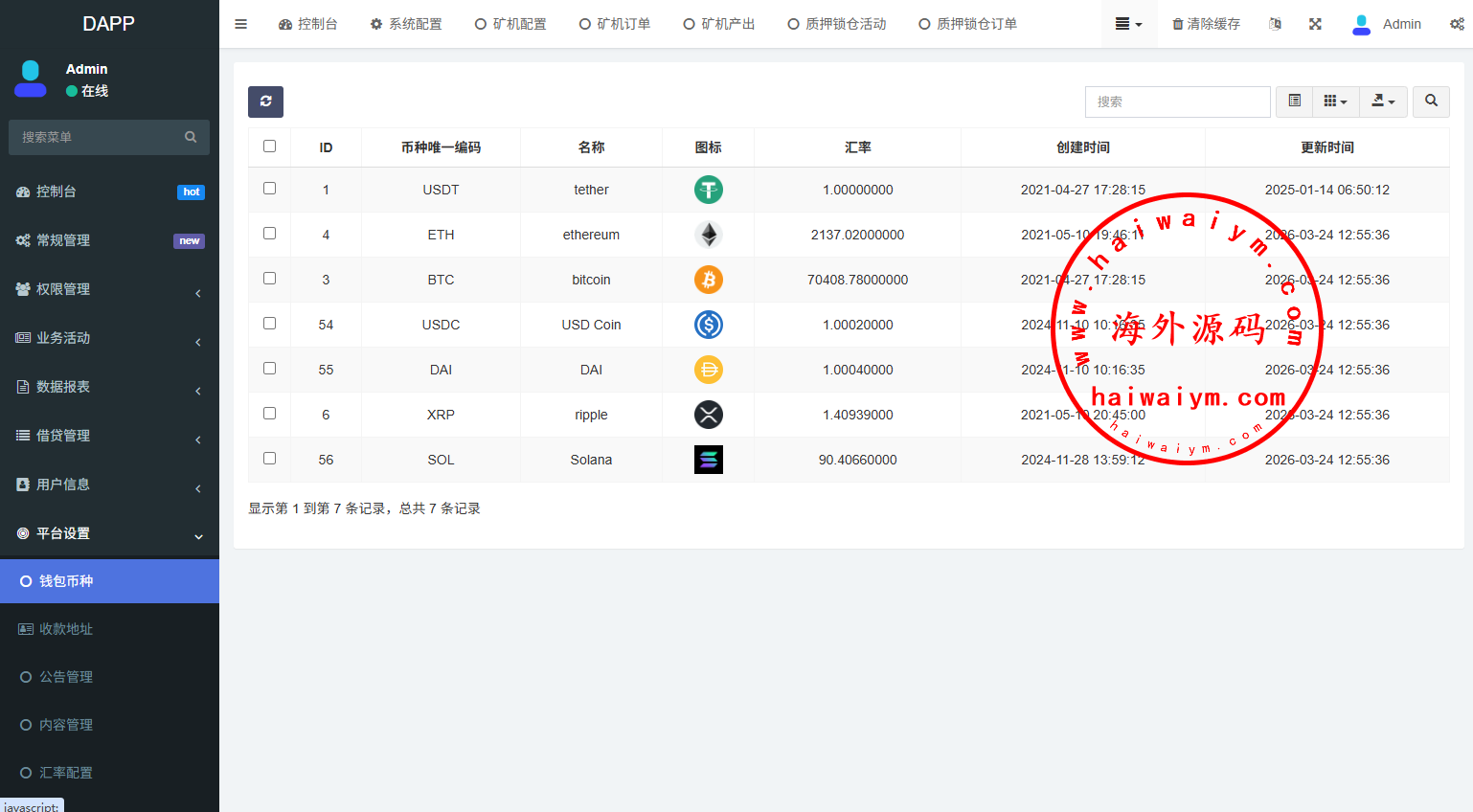Open the export data dropdown

click(1383, 101)
